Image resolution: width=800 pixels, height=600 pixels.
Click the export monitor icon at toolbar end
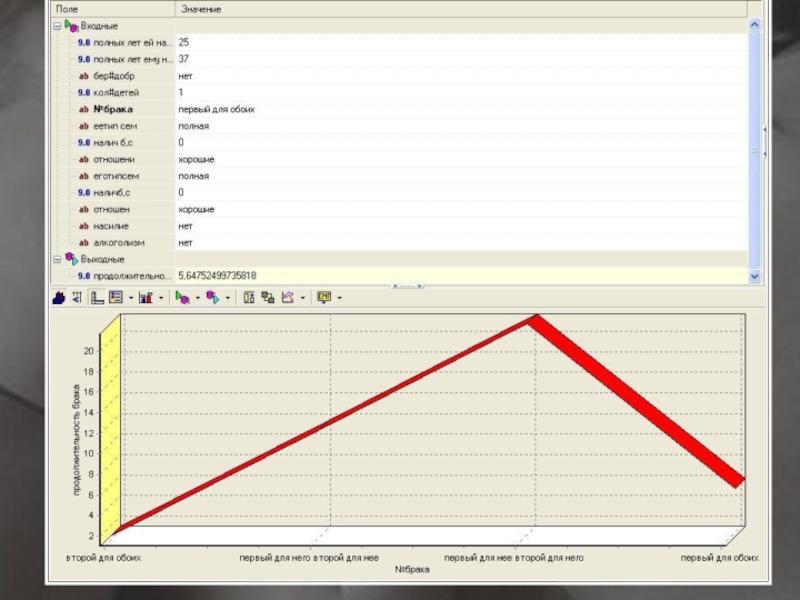click(324, 297)
